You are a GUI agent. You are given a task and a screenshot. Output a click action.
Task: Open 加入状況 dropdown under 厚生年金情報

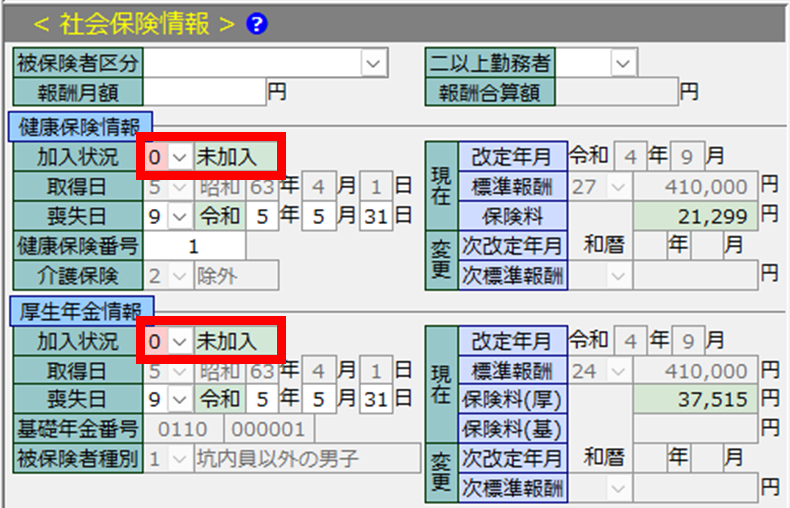(180, 341)
